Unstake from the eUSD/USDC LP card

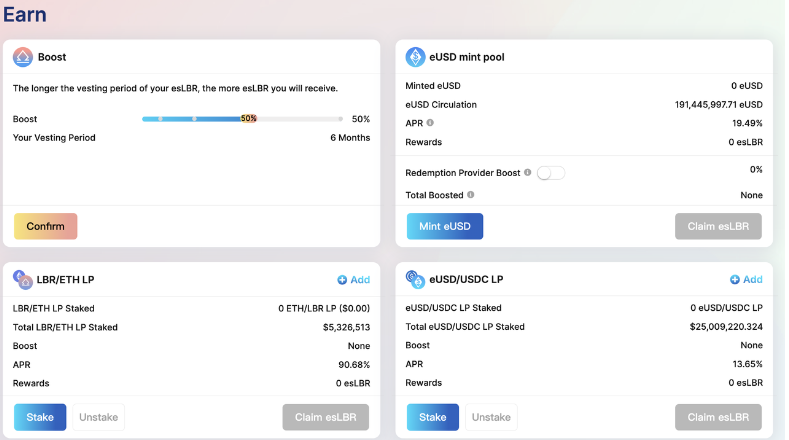click(x=491, y=417)
